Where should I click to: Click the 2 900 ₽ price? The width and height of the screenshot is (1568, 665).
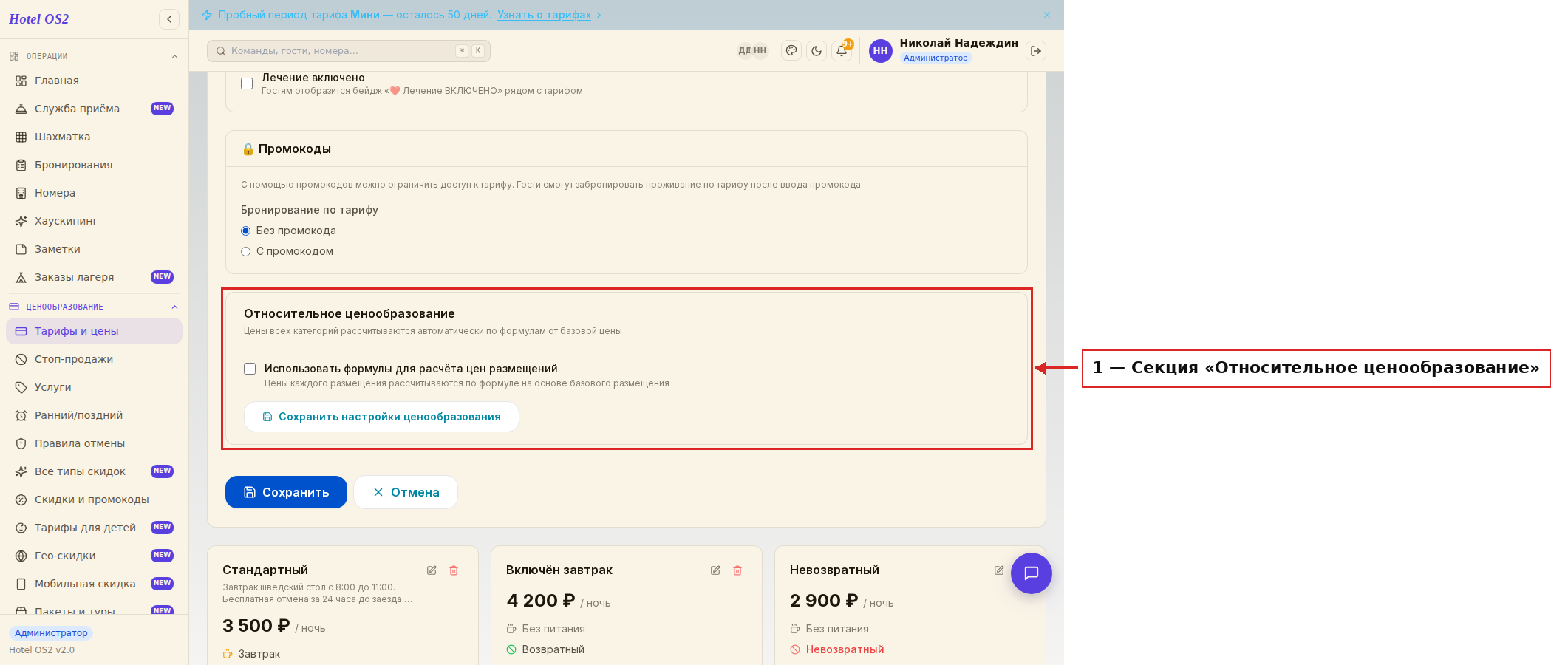[x=824, y=601]
